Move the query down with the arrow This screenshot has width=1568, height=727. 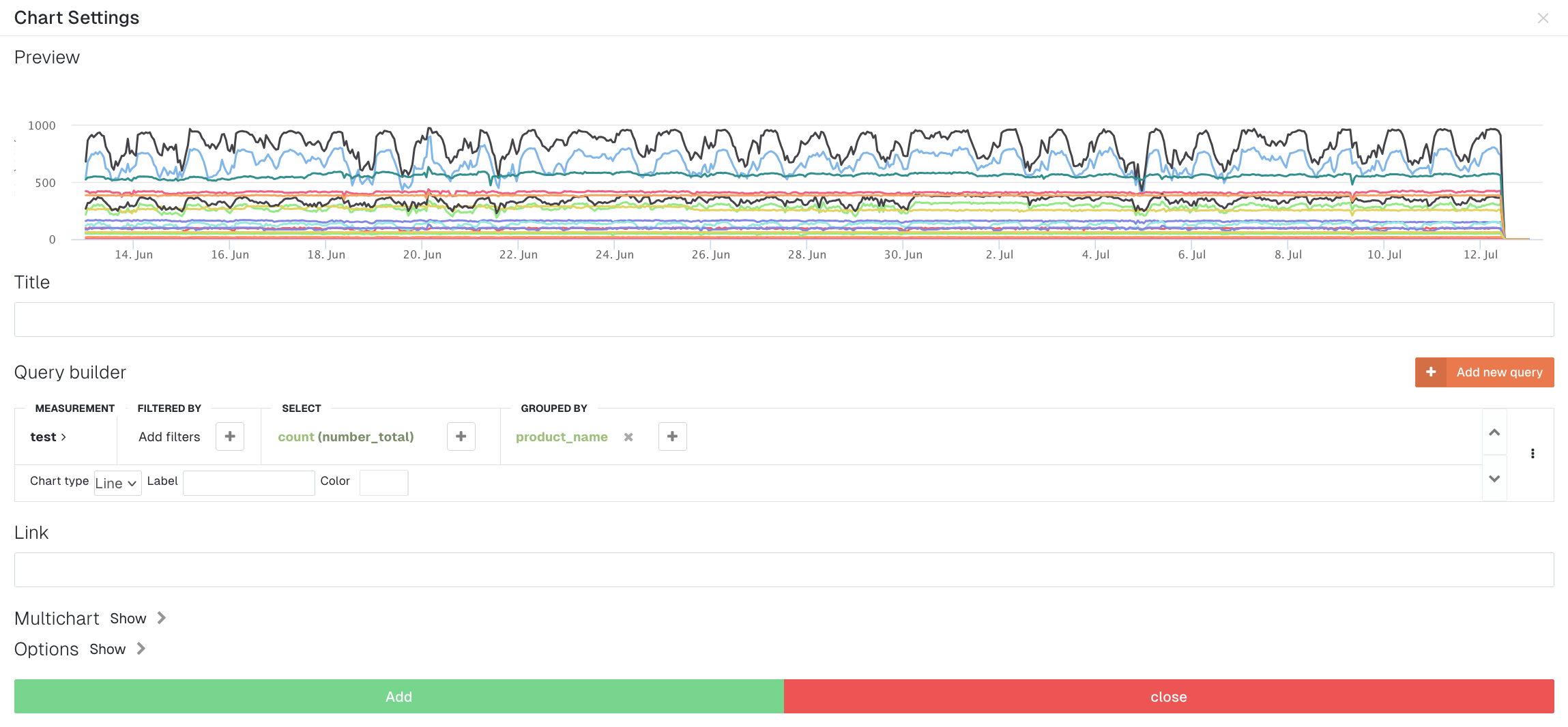(x=1494, y=479)
